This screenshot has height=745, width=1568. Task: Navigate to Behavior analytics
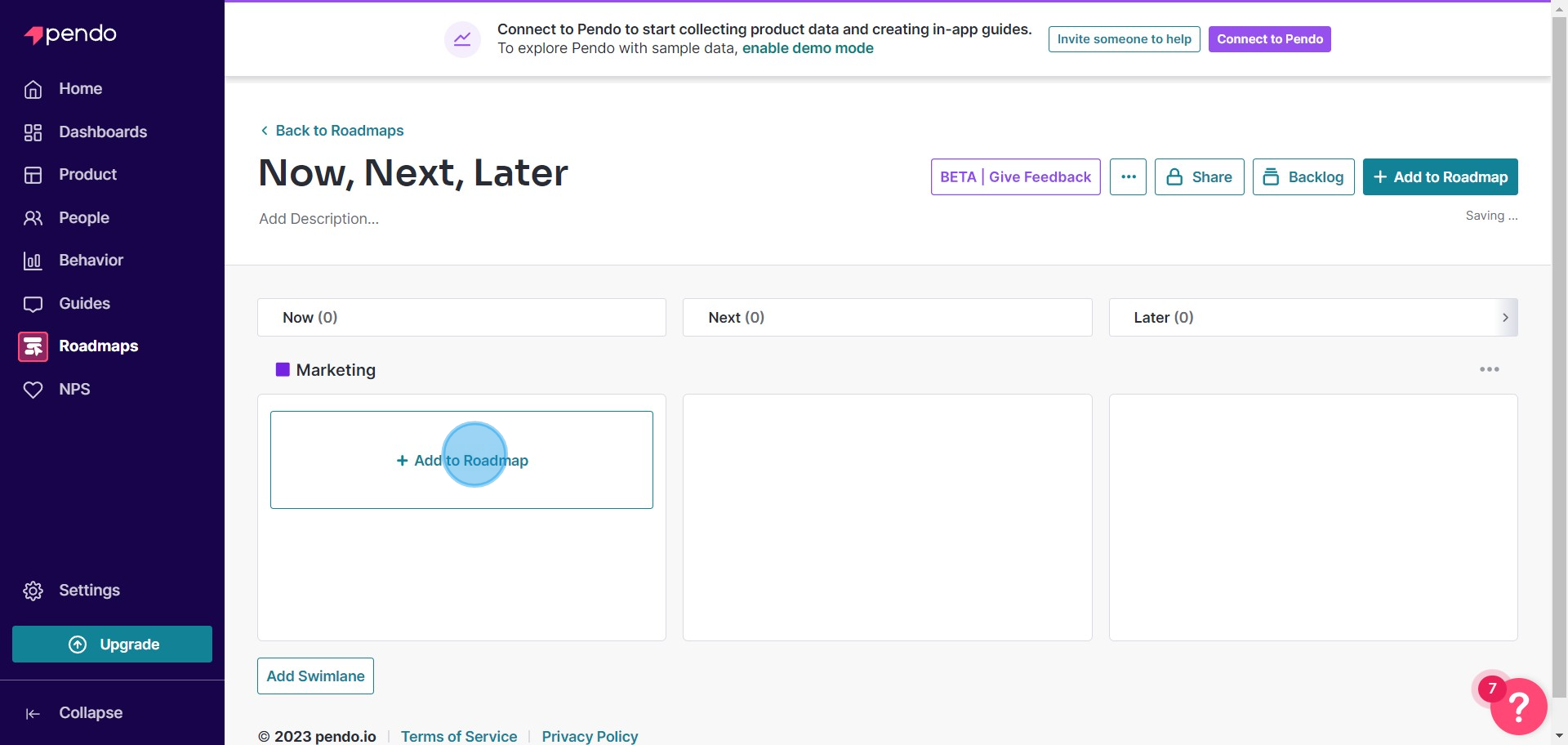pyautogui.click(x=91, y=261)
